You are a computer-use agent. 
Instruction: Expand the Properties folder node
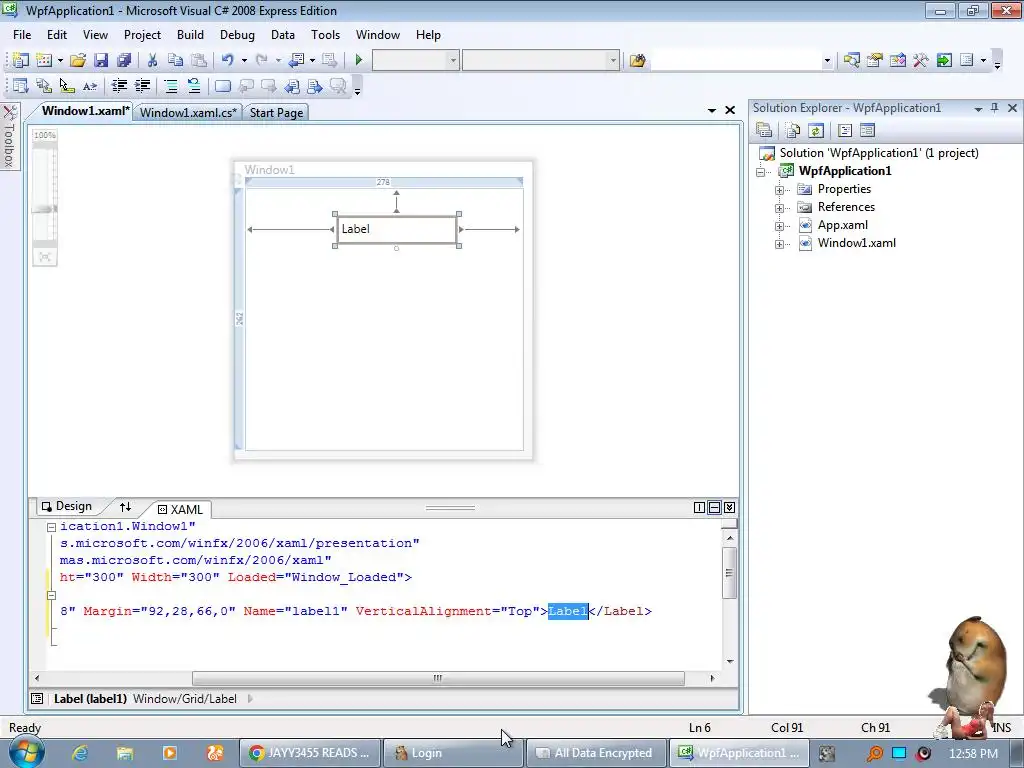coord(779,190)
